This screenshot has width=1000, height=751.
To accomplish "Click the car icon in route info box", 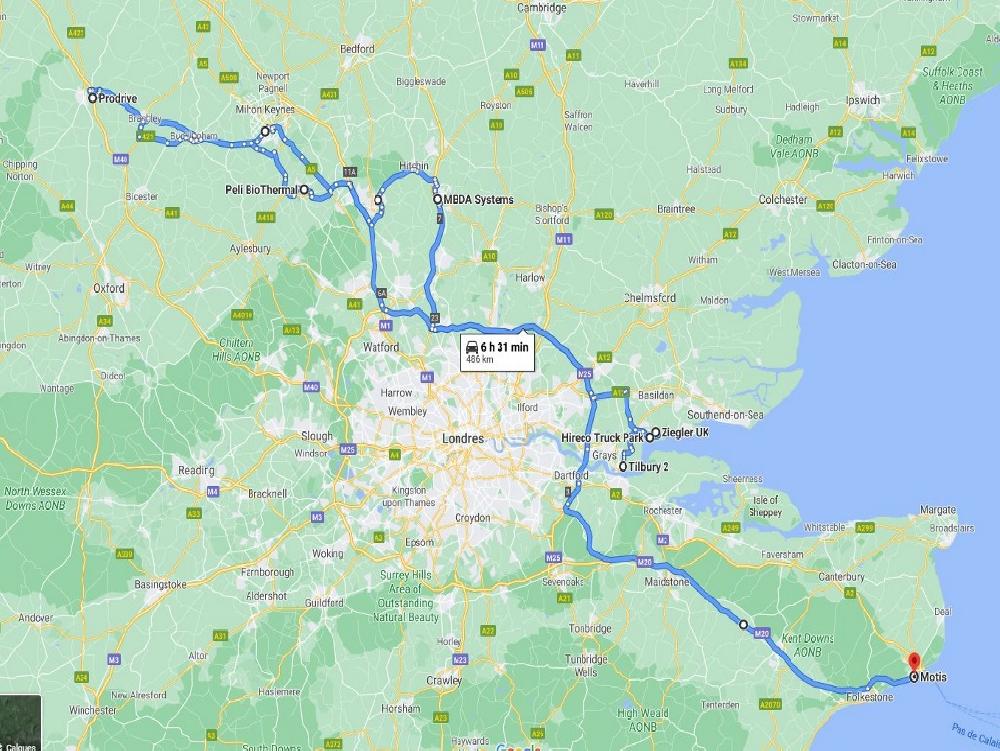I will point(472,347).
